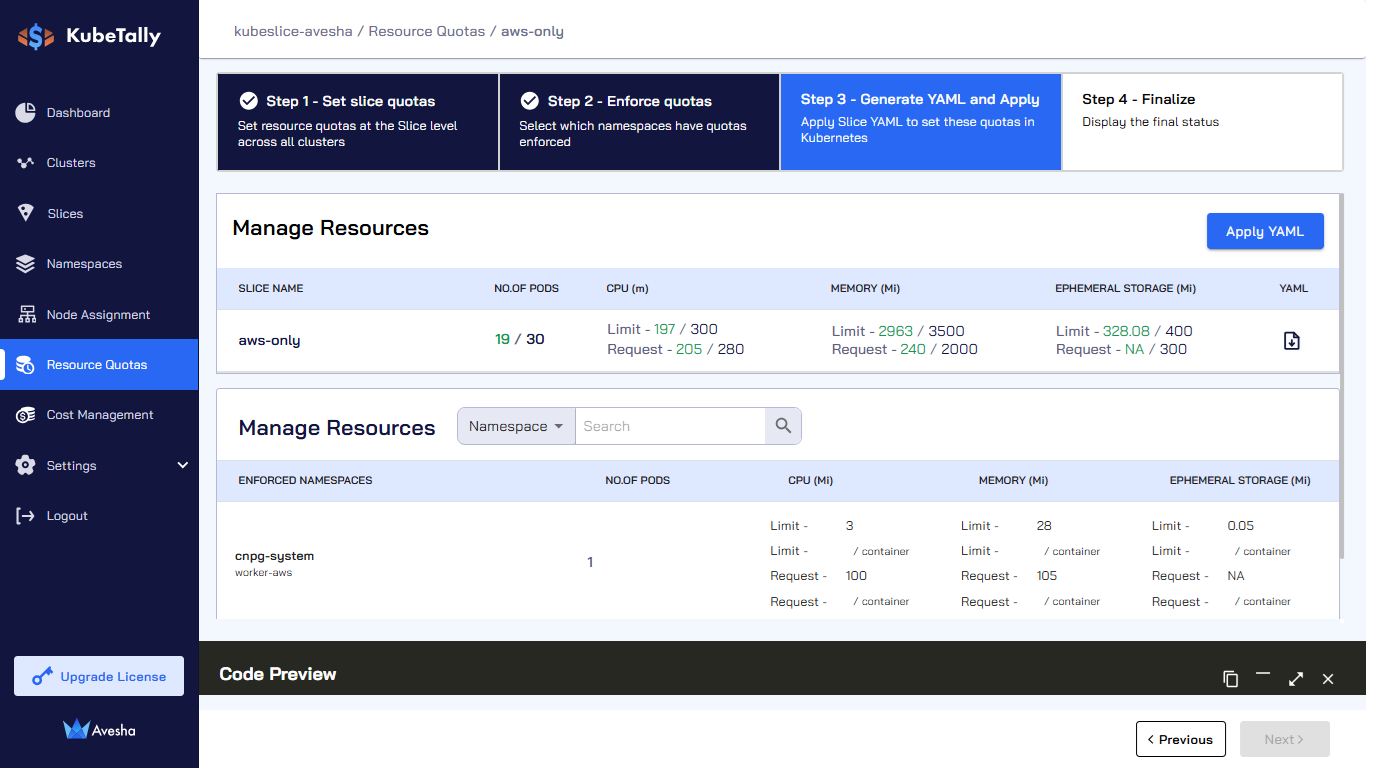1375x782 pixels.
Task: Open Cost Management menu item
Action: pos(100,415)
